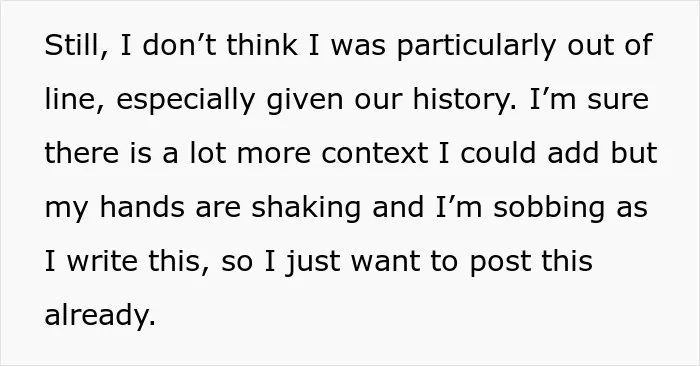Screen dimensions: 700x366
Task: Click the word "given" in second line
Action: click(x=305, y=101)
